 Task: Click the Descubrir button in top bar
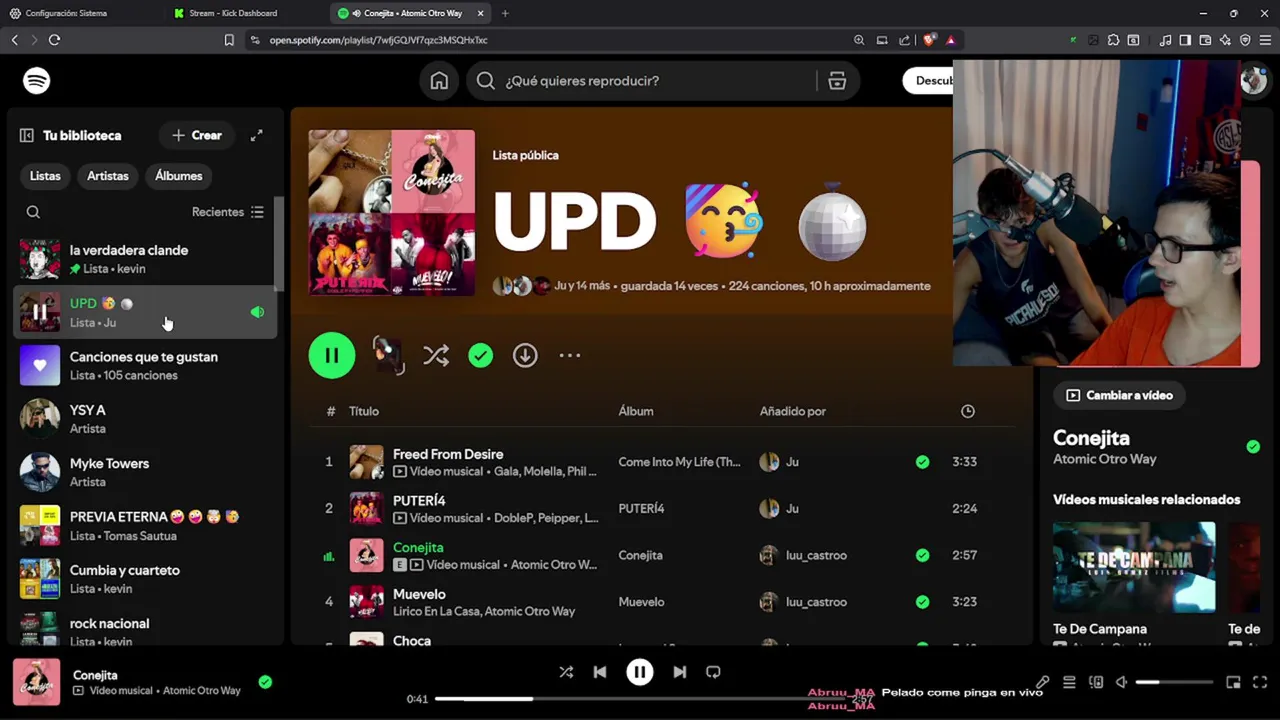pyautogui.click(x=928, y=81)
